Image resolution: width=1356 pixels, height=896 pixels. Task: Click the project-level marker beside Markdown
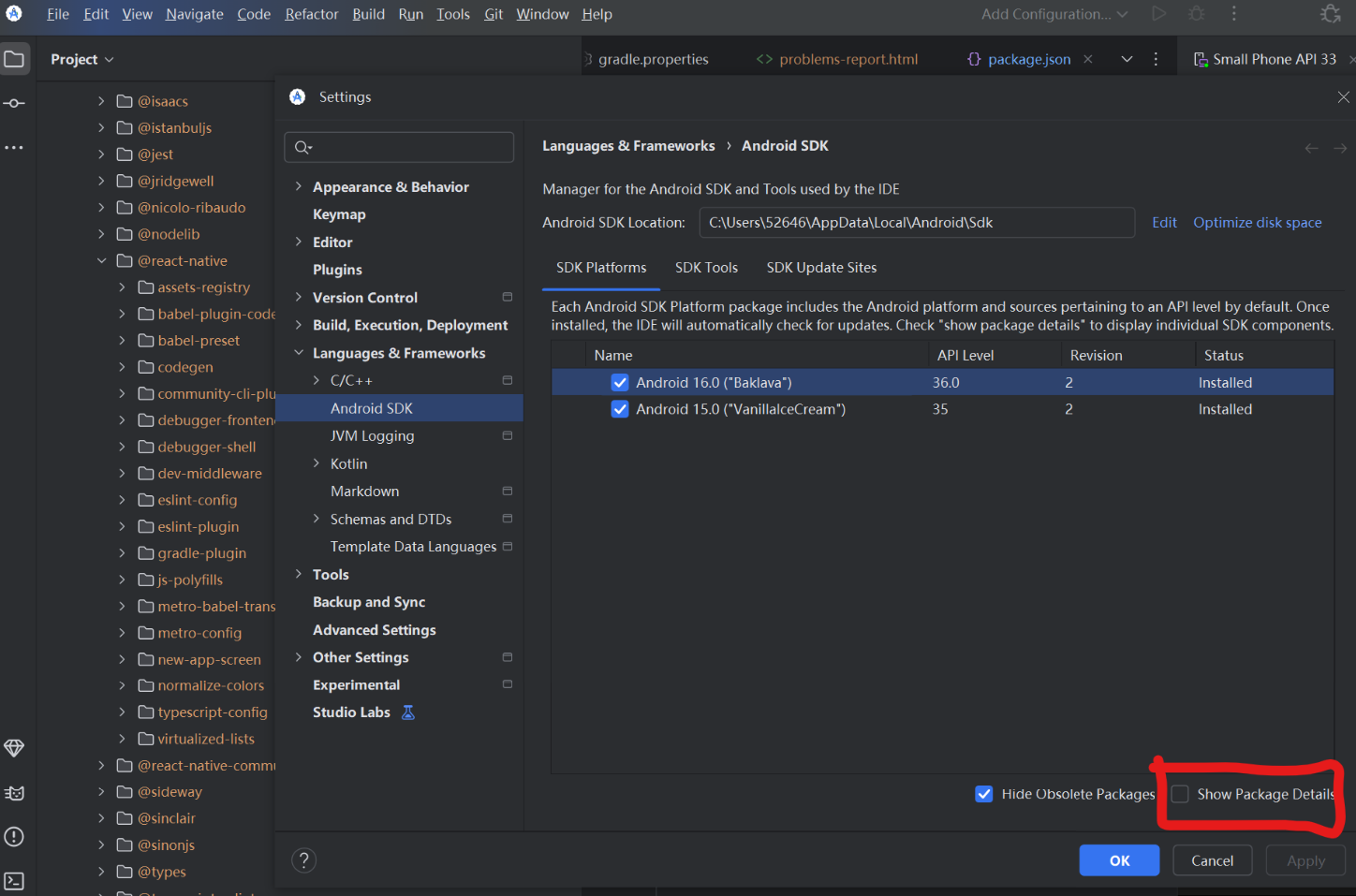tap(508, 491)
